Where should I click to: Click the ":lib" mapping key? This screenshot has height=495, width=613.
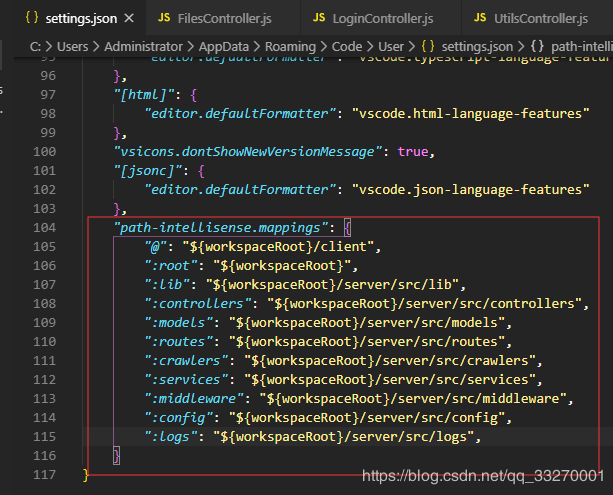coord(167,285)
